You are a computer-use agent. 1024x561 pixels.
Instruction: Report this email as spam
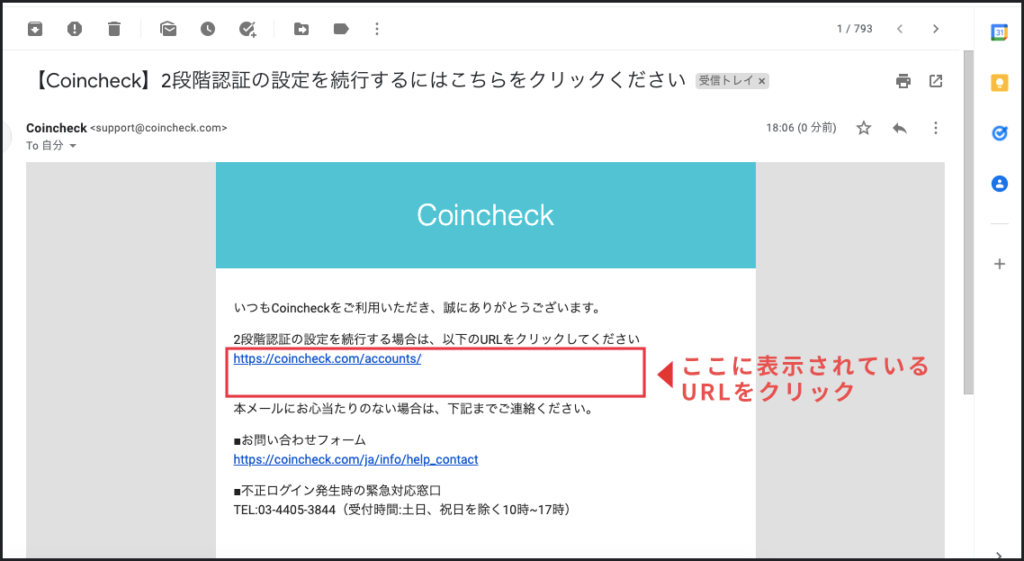[74, 29]
